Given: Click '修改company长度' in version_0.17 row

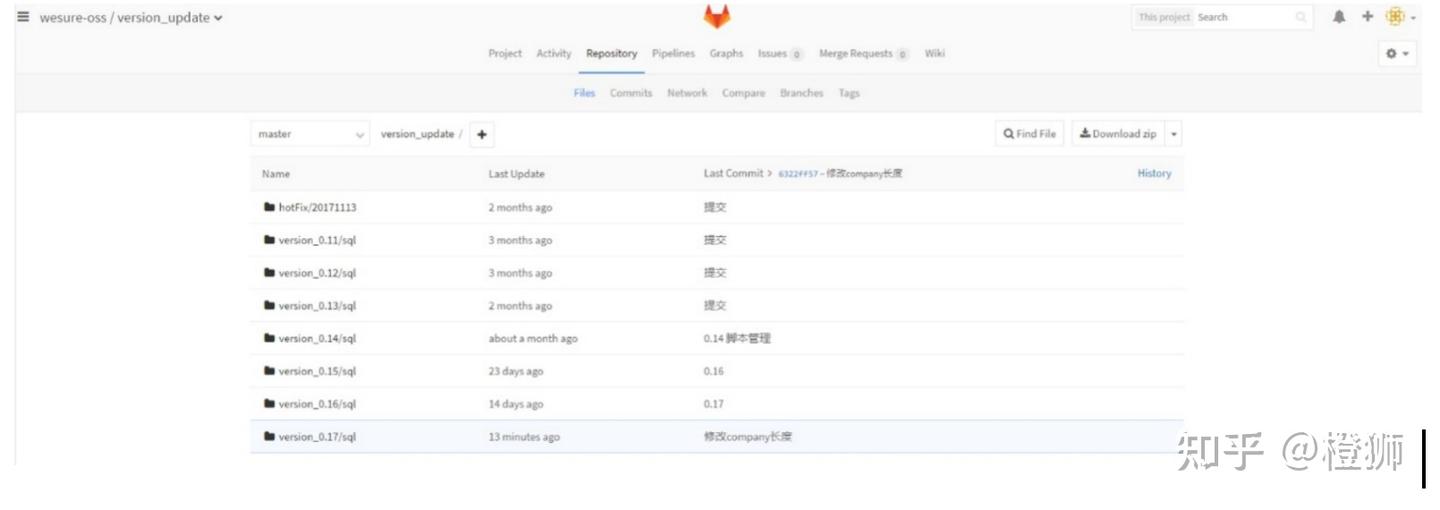Looking at the screenshot, I should coord(748,437).
